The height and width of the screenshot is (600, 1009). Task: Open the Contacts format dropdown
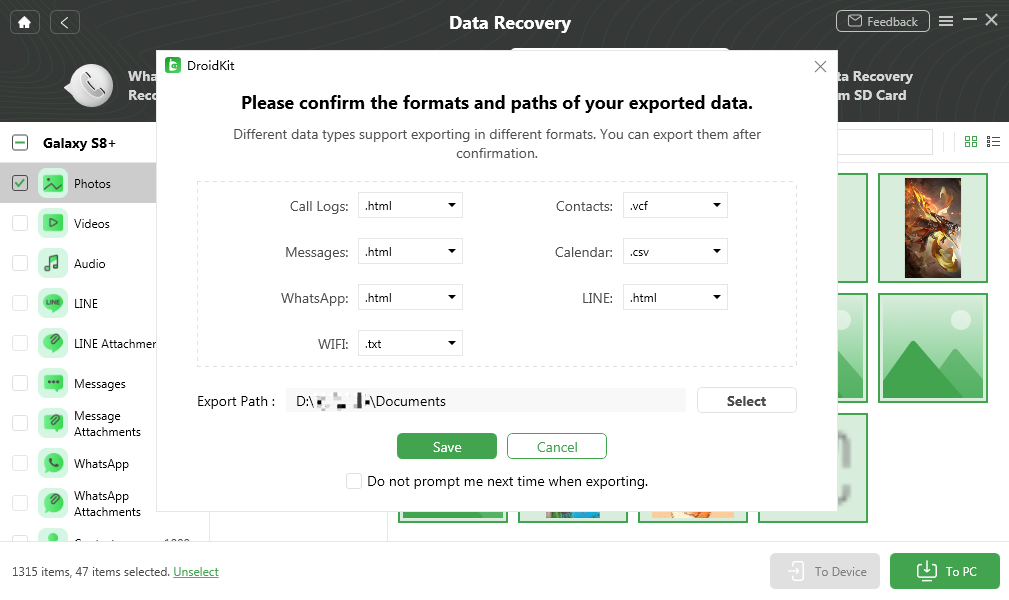click(x=675, y=205)
